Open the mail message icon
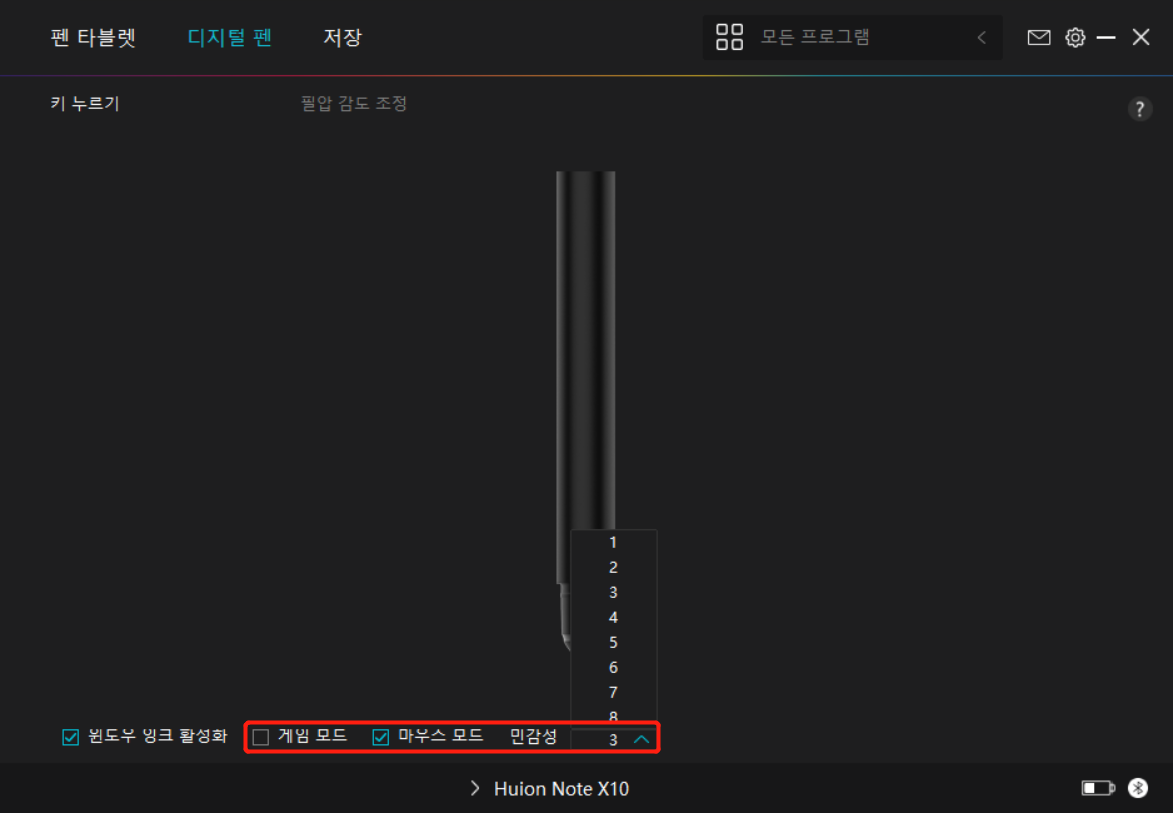The image size is (1173, 813). tap(1038, 37)
